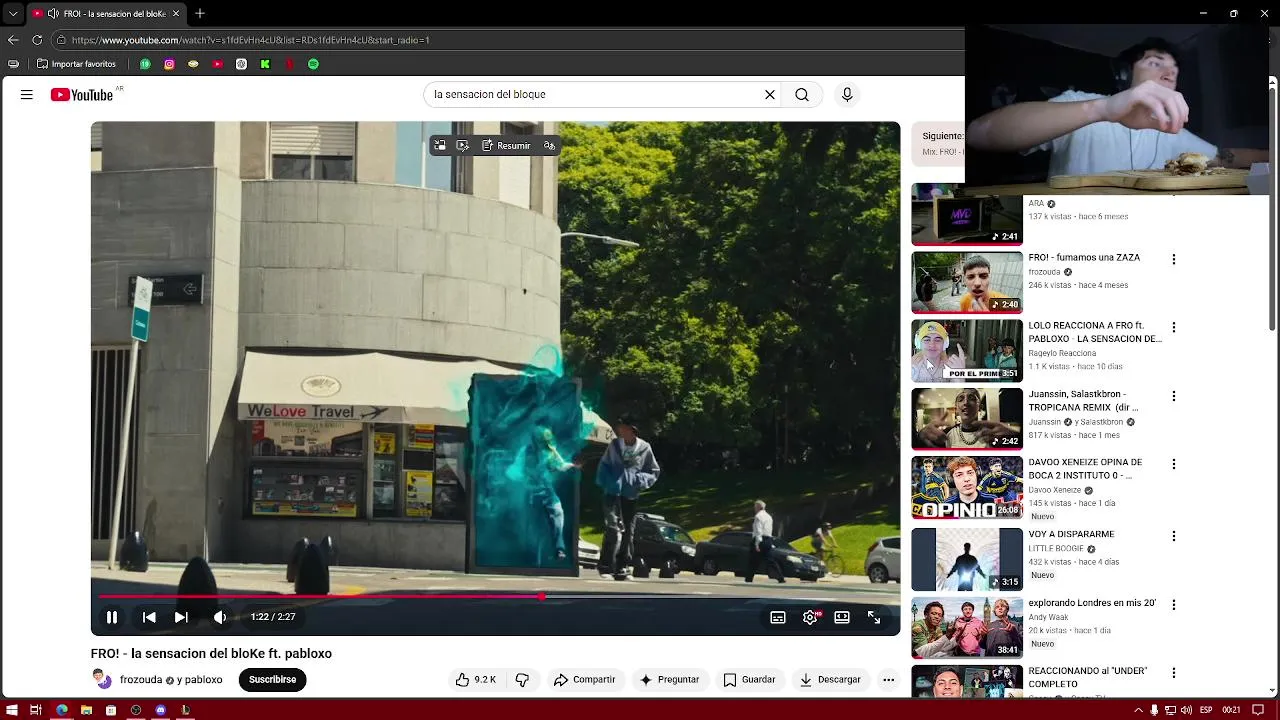Click Descargar to download
Screen dimensions: 1280x720
[830, 680]
